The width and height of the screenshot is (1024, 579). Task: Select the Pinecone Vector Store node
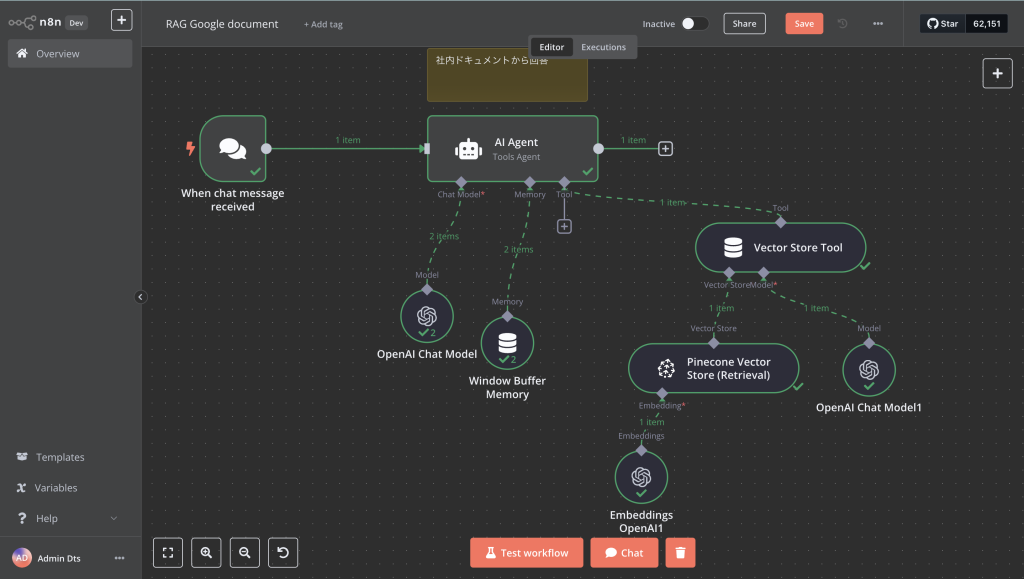click(x=713, y=368)
